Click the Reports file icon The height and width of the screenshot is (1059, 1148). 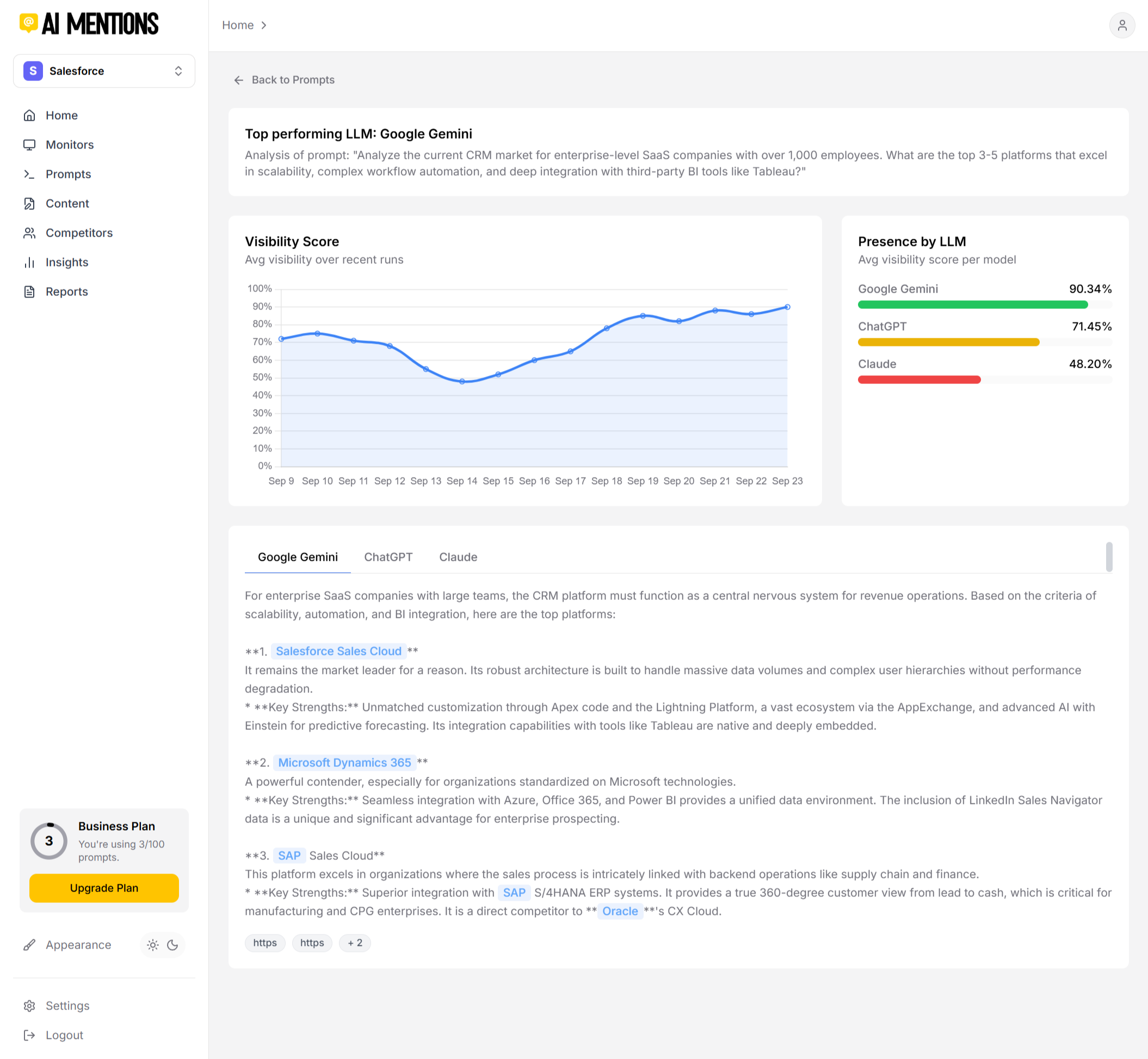click(29, 292)
